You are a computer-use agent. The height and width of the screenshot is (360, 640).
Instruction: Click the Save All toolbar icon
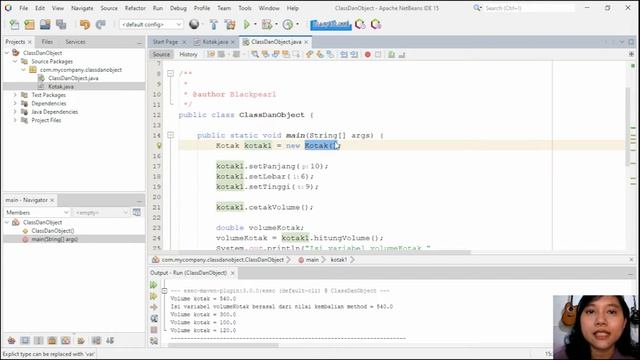61,24
